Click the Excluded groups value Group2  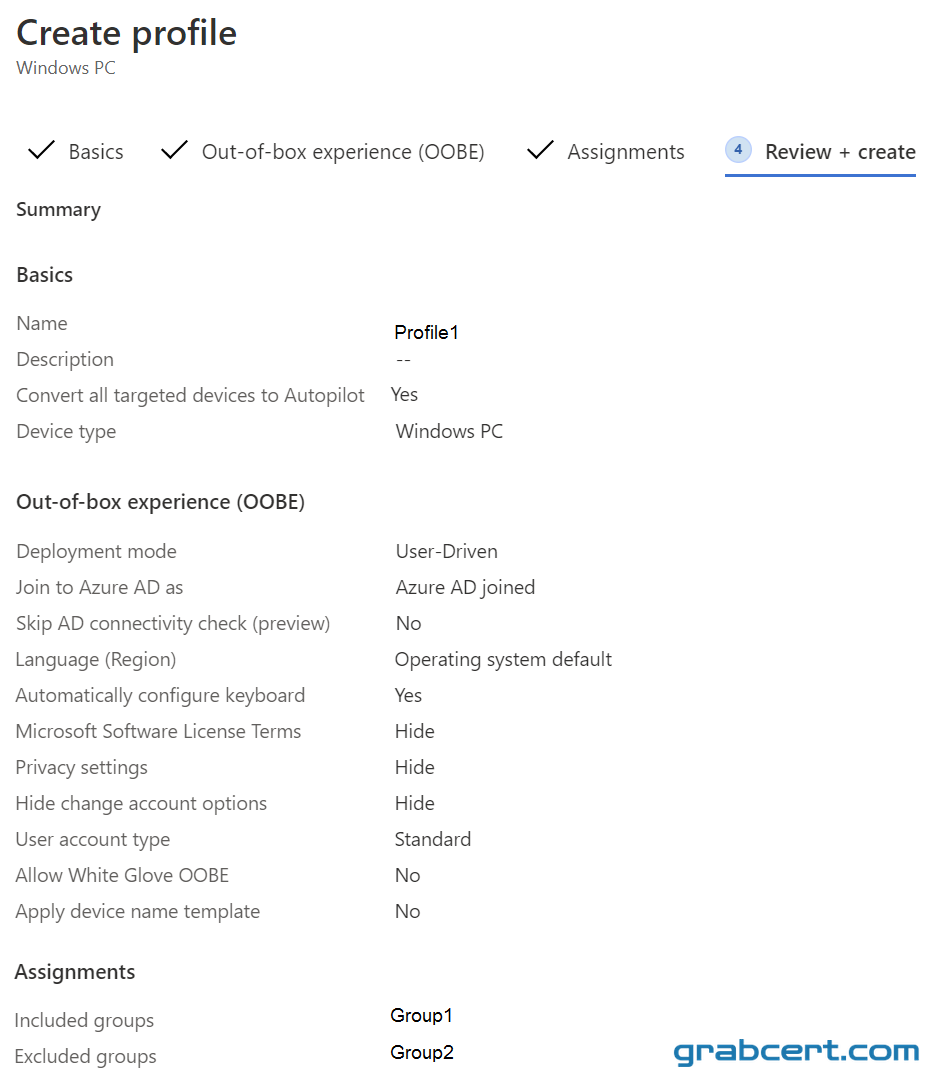422,1052
